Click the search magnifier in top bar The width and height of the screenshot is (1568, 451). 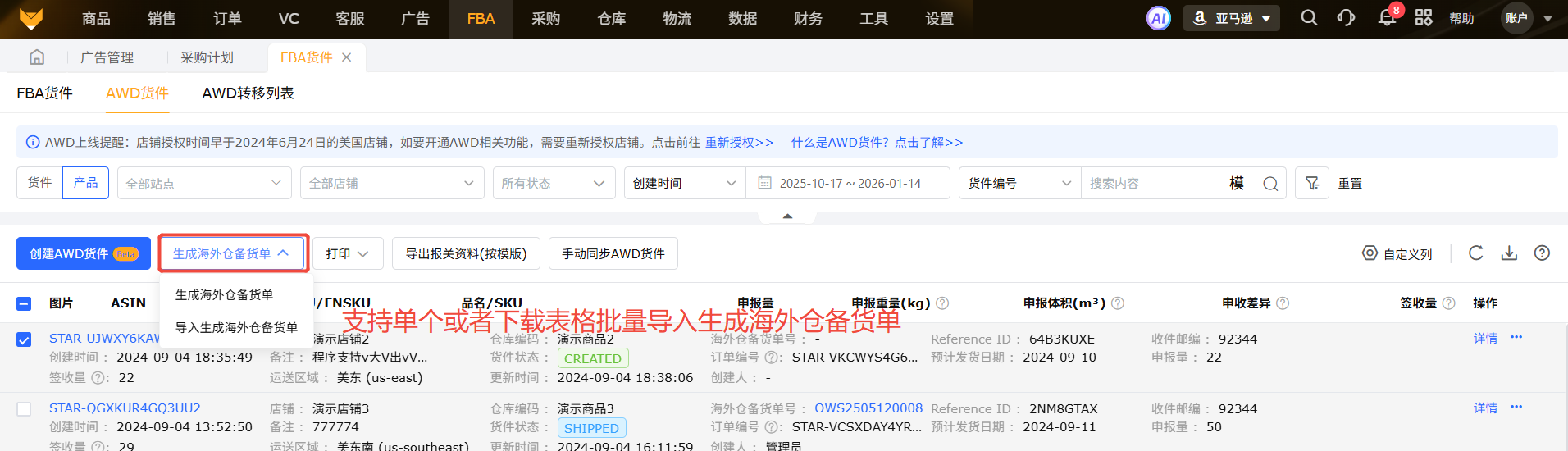[1309, 18]
